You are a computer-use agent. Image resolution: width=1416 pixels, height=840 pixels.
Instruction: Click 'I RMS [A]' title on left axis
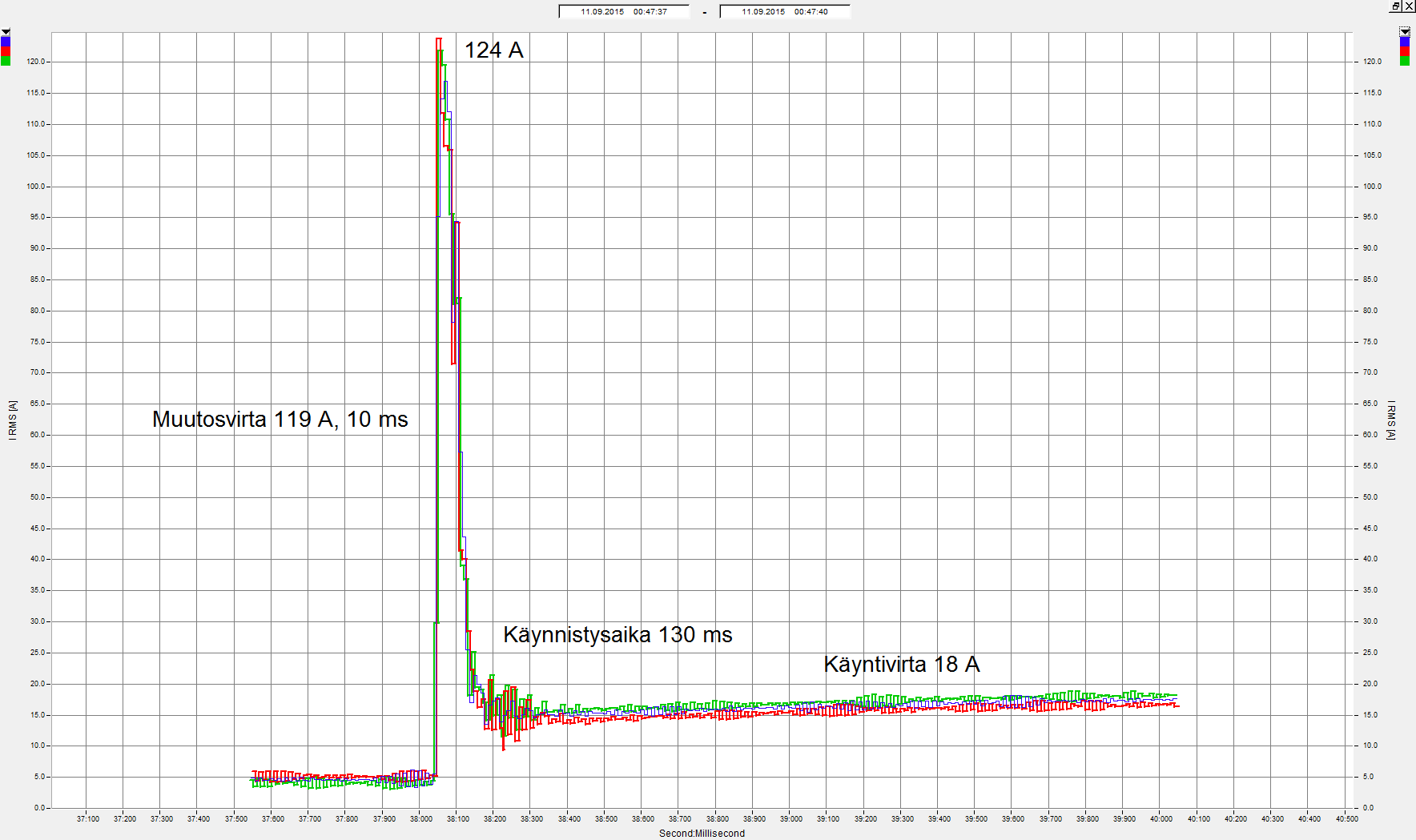[x=13, y=420]
